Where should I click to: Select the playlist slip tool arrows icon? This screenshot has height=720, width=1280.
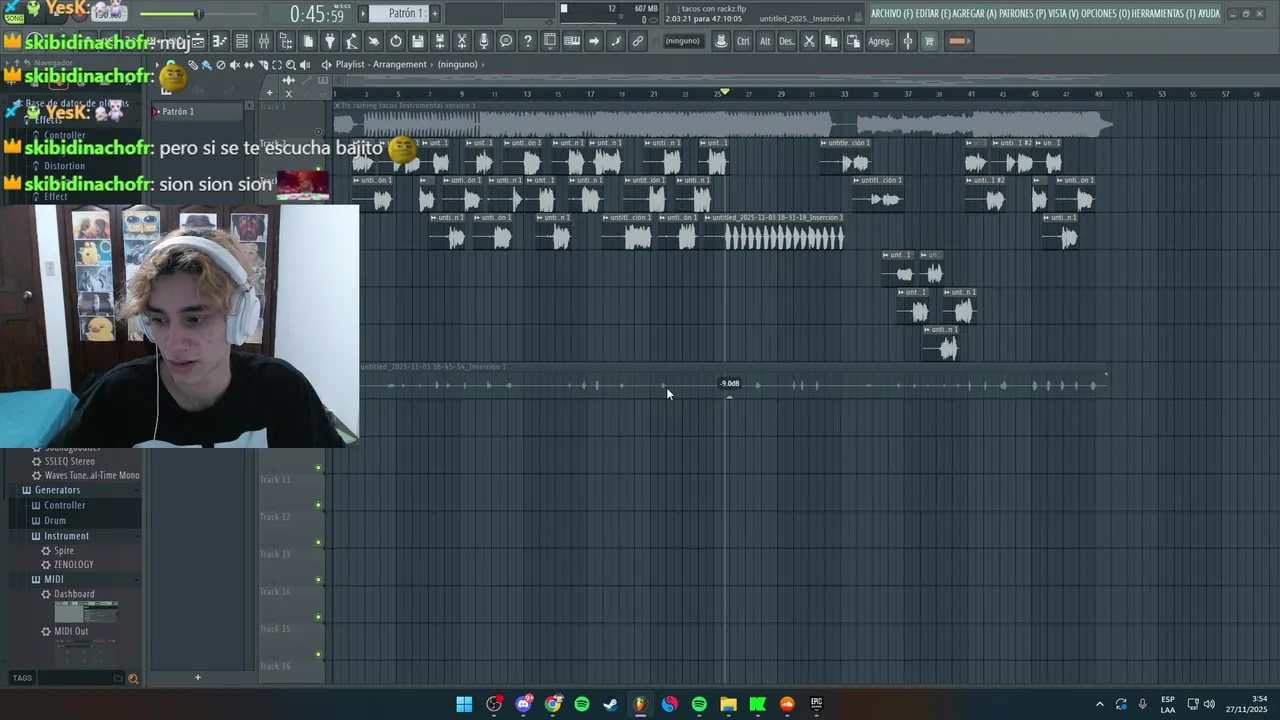tap(249, 65)
